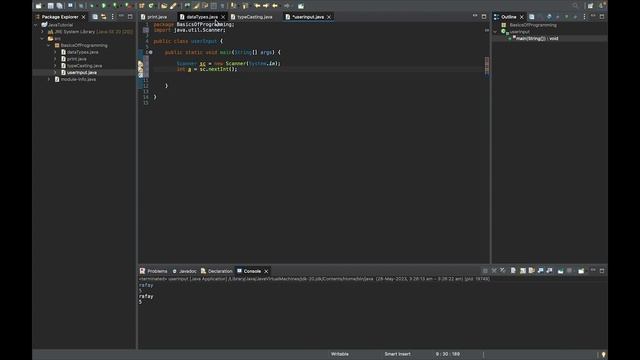Expand the JRE System Library node
The image size is (640, 360).
42,31
